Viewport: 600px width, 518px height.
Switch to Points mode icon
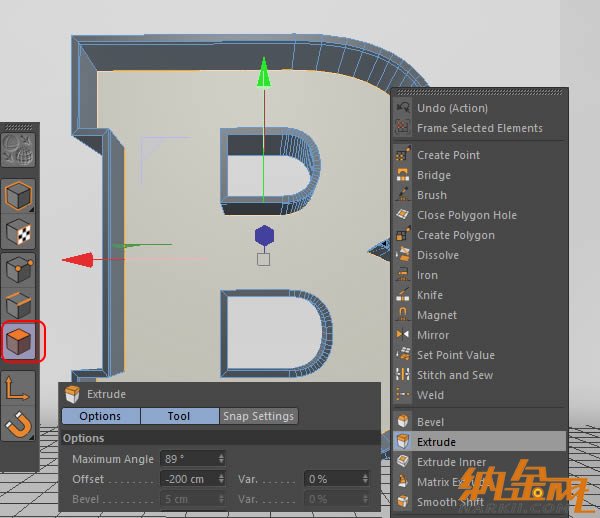coord(18,269)
